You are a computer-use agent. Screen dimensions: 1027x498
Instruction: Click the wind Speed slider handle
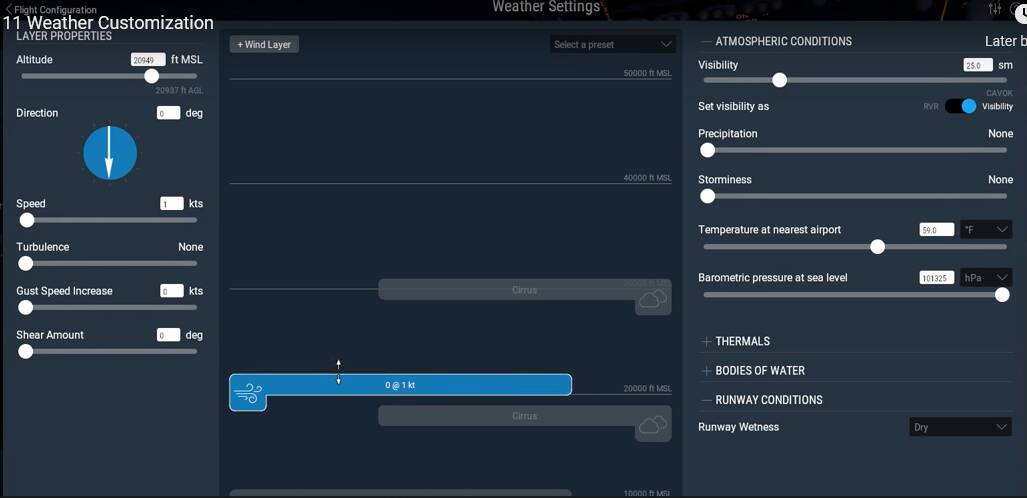tap(27, 220)
